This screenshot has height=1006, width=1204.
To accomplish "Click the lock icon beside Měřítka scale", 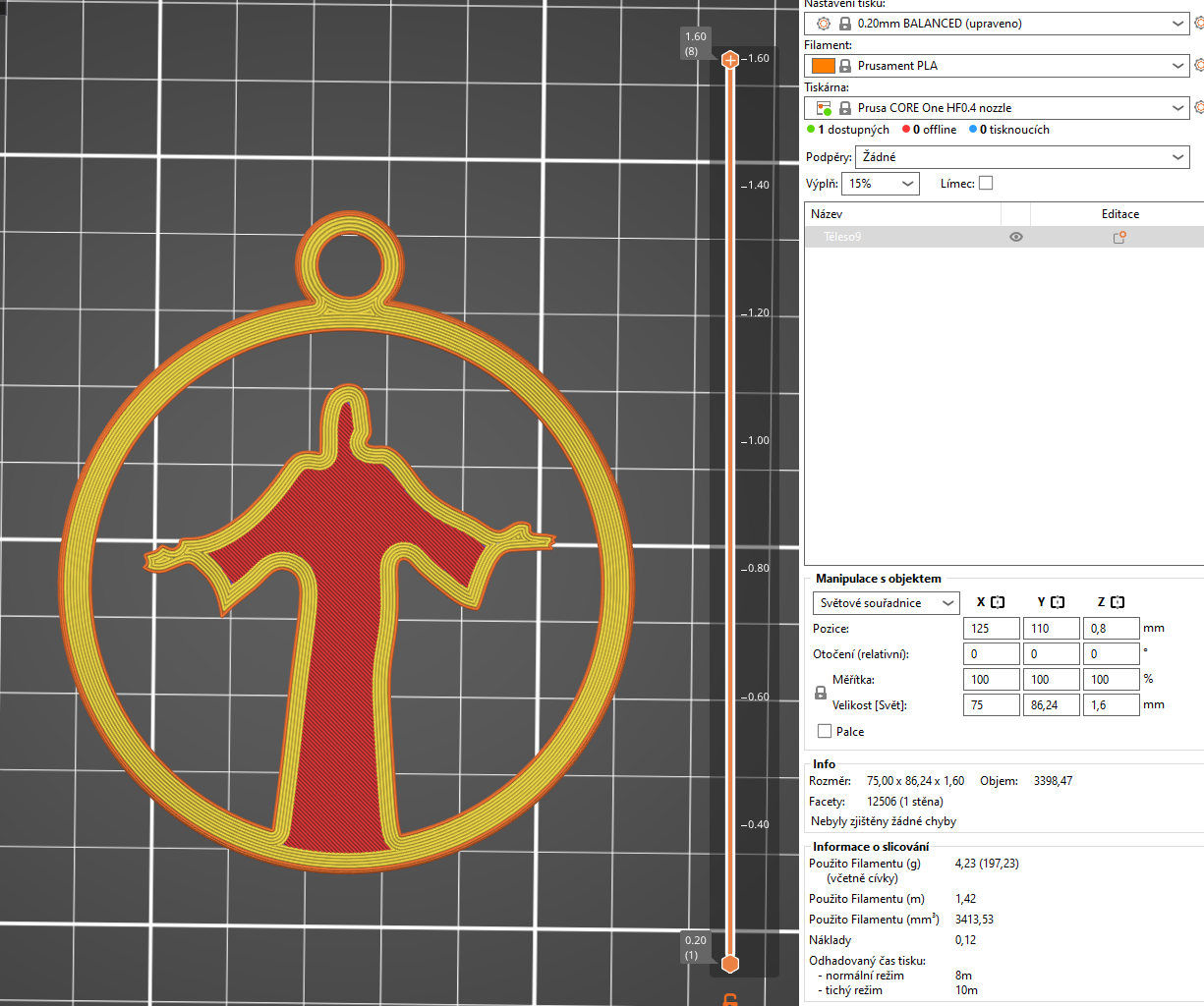I will pos(821,693).
